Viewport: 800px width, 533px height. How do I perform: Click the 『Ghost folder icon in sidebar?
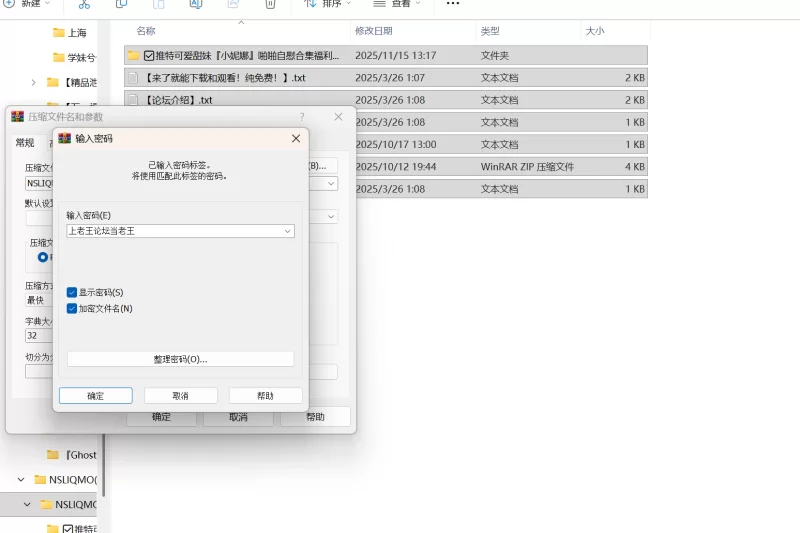tap(53, 454)
